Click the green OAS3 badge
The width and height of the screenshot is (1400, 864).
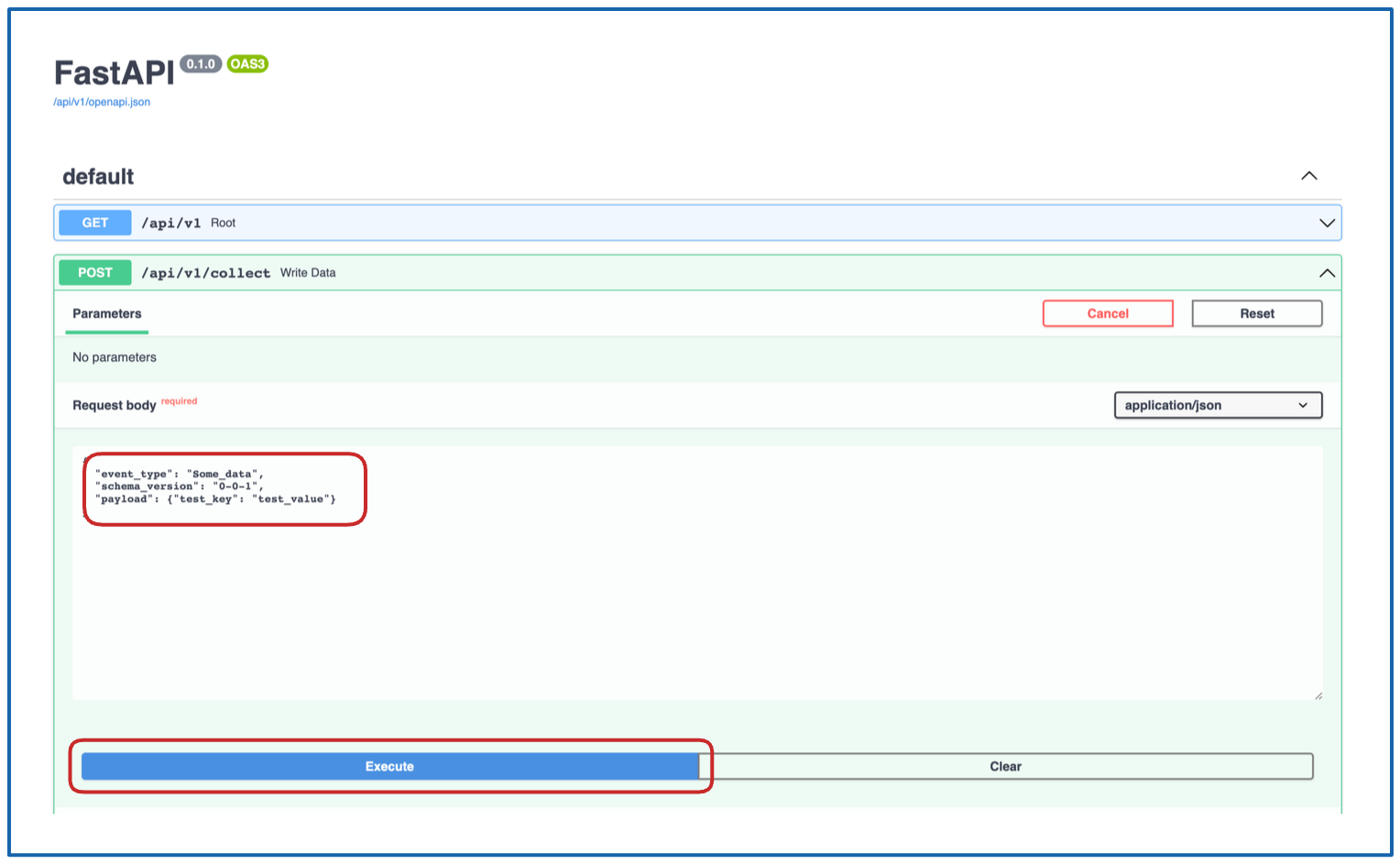pos(249,64)
